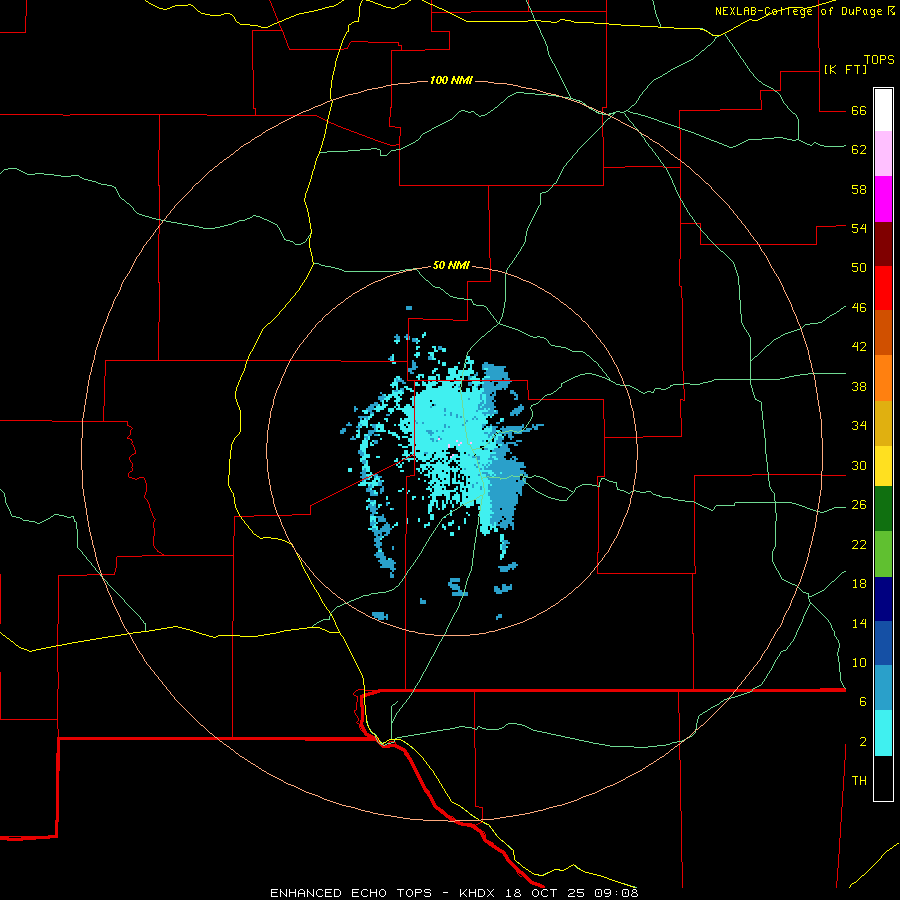Click the gold legend swatch near 34
This screenshot has width=900, height=900.
883,423
